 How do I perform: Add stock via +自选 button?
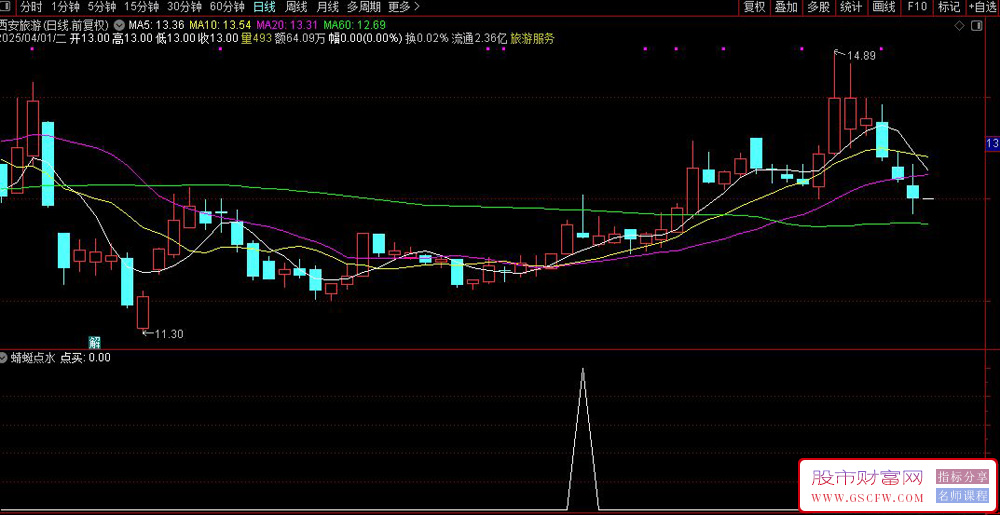[x=983, y=7]
